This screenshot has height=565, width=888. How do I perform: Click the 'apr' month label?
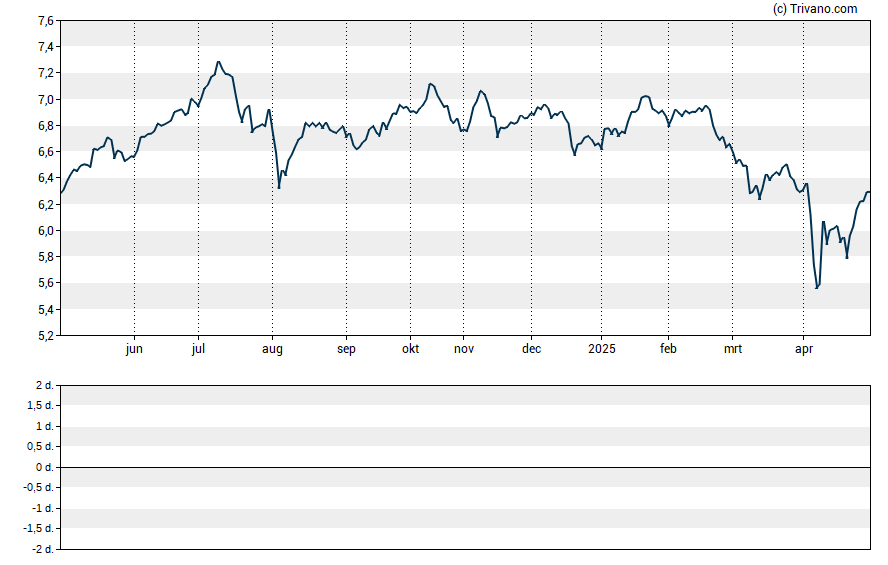[804, 349]
